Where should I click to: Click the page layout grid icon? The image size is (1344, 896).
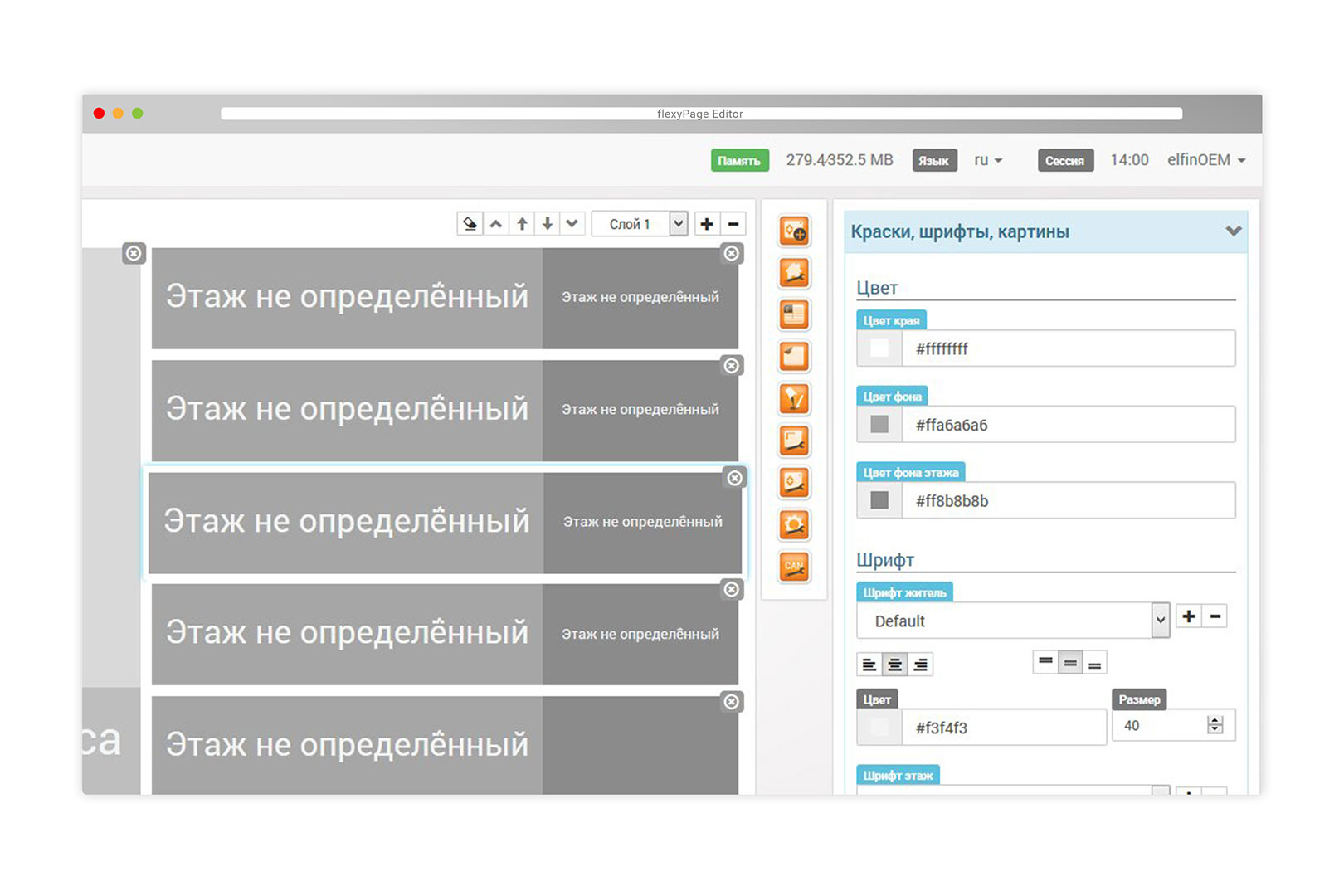(794, 315)
